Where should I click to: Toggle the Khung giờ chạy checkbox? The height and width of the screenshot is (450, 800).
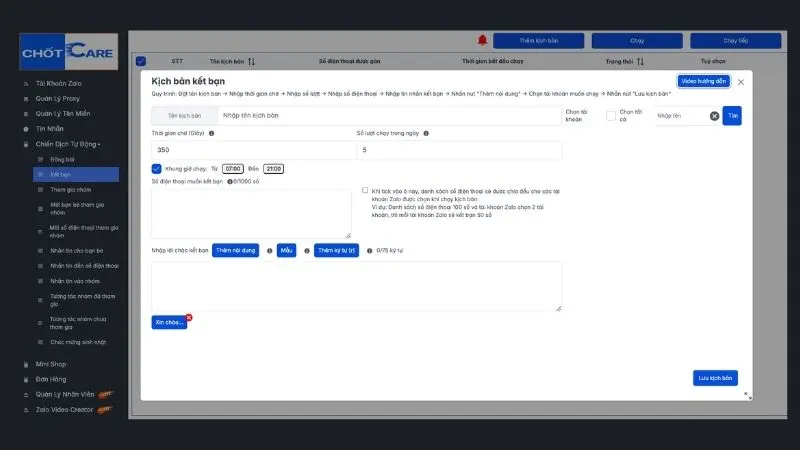point(156,168)
